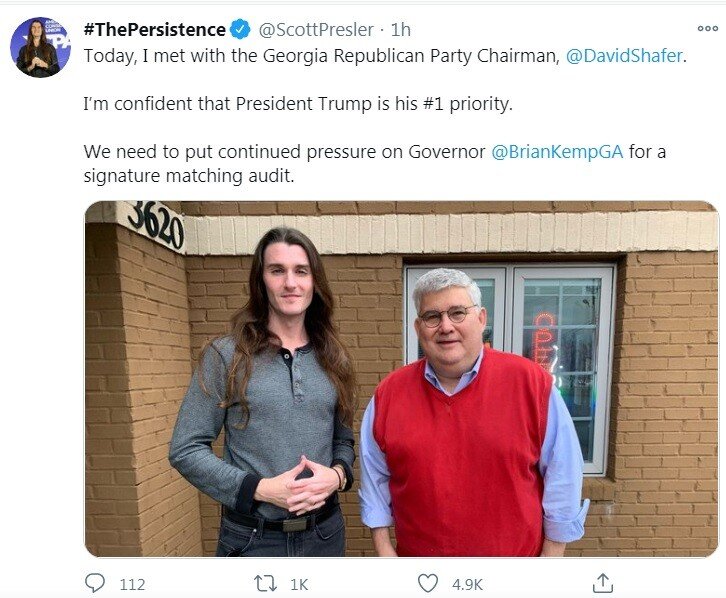Click the blue verified badge
Image resolution: width=726 pixels, height=598 pixels.
pyautogui.click(x=240, y=30)
